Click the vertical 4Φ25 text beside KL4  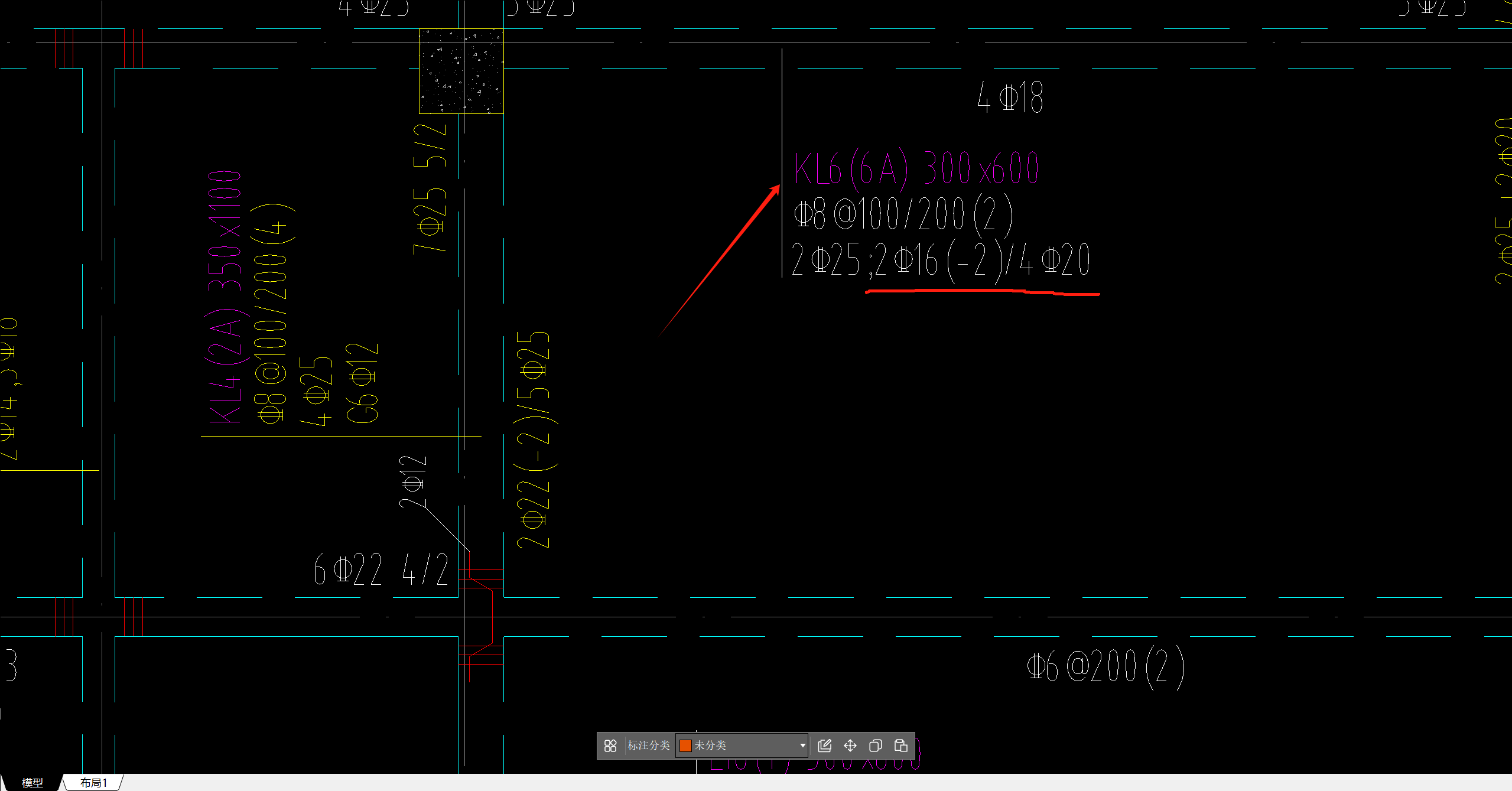pos(316,391)
